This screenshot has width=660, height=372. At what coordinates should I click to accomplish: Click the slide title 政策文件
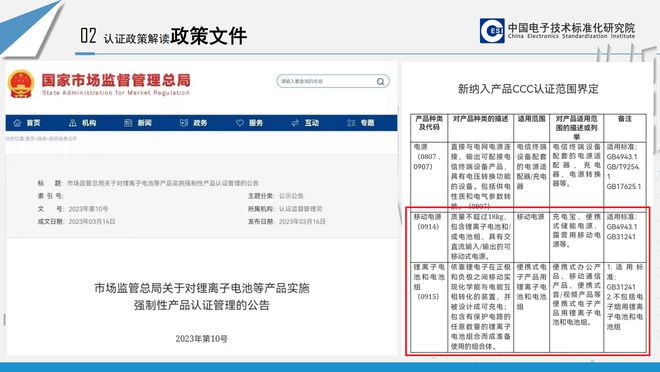pyautogui.click(x=209, y=36)
